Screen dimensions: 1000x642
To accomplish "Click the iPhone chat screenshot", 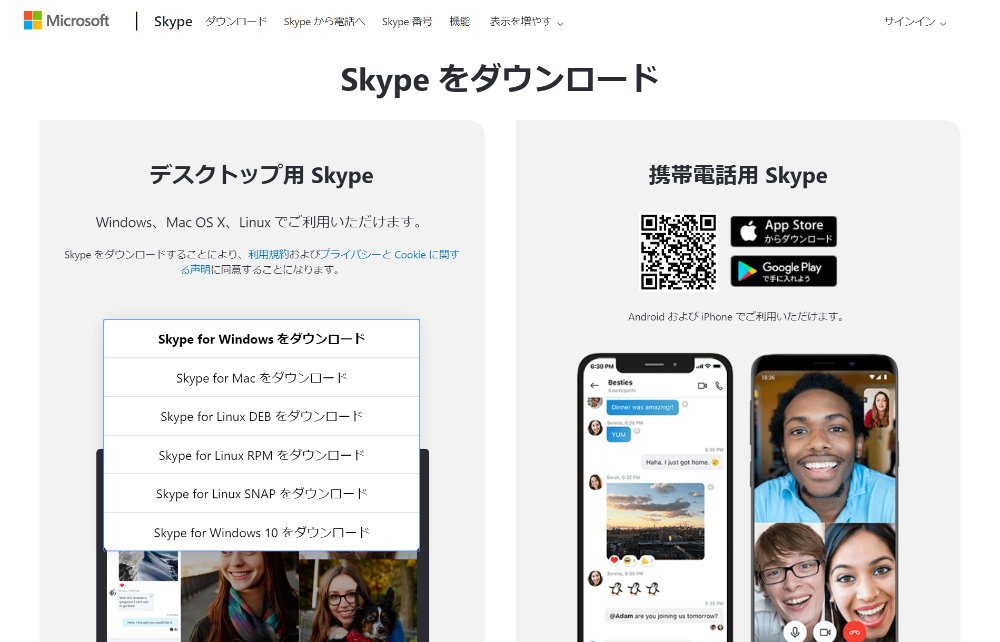I will tap(655, 497).
